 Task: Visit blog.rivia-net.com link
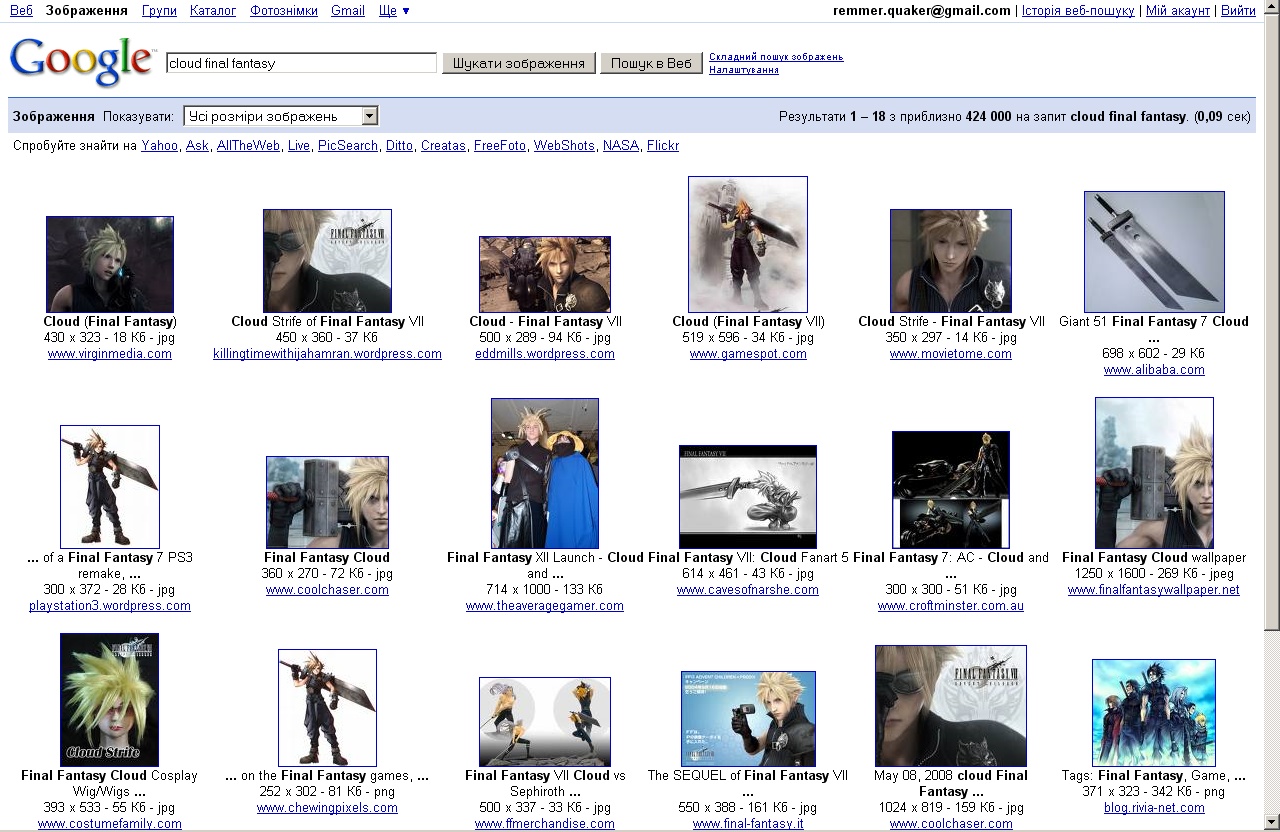1154,808
